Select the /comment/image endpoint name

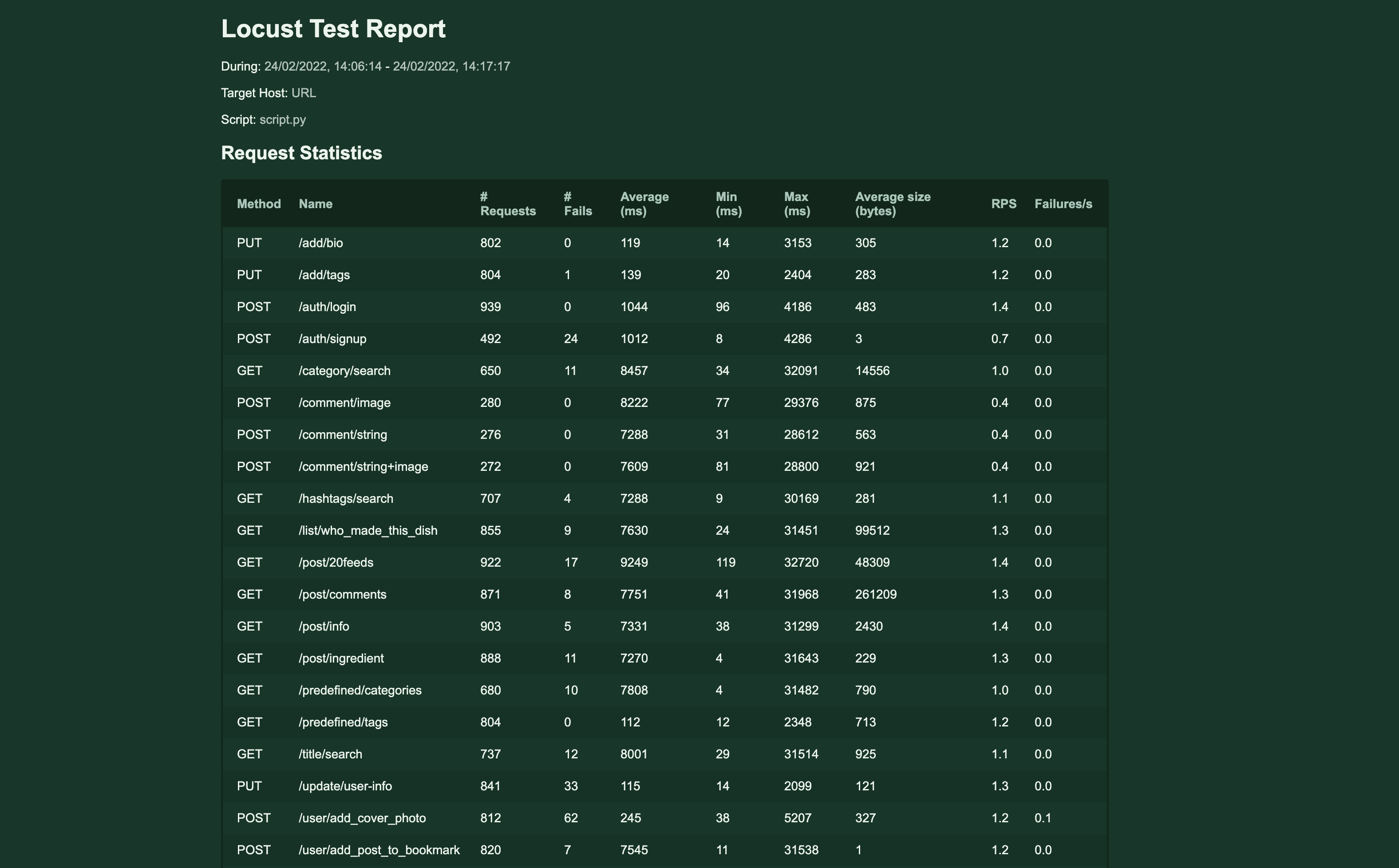[x=344, y=403]
